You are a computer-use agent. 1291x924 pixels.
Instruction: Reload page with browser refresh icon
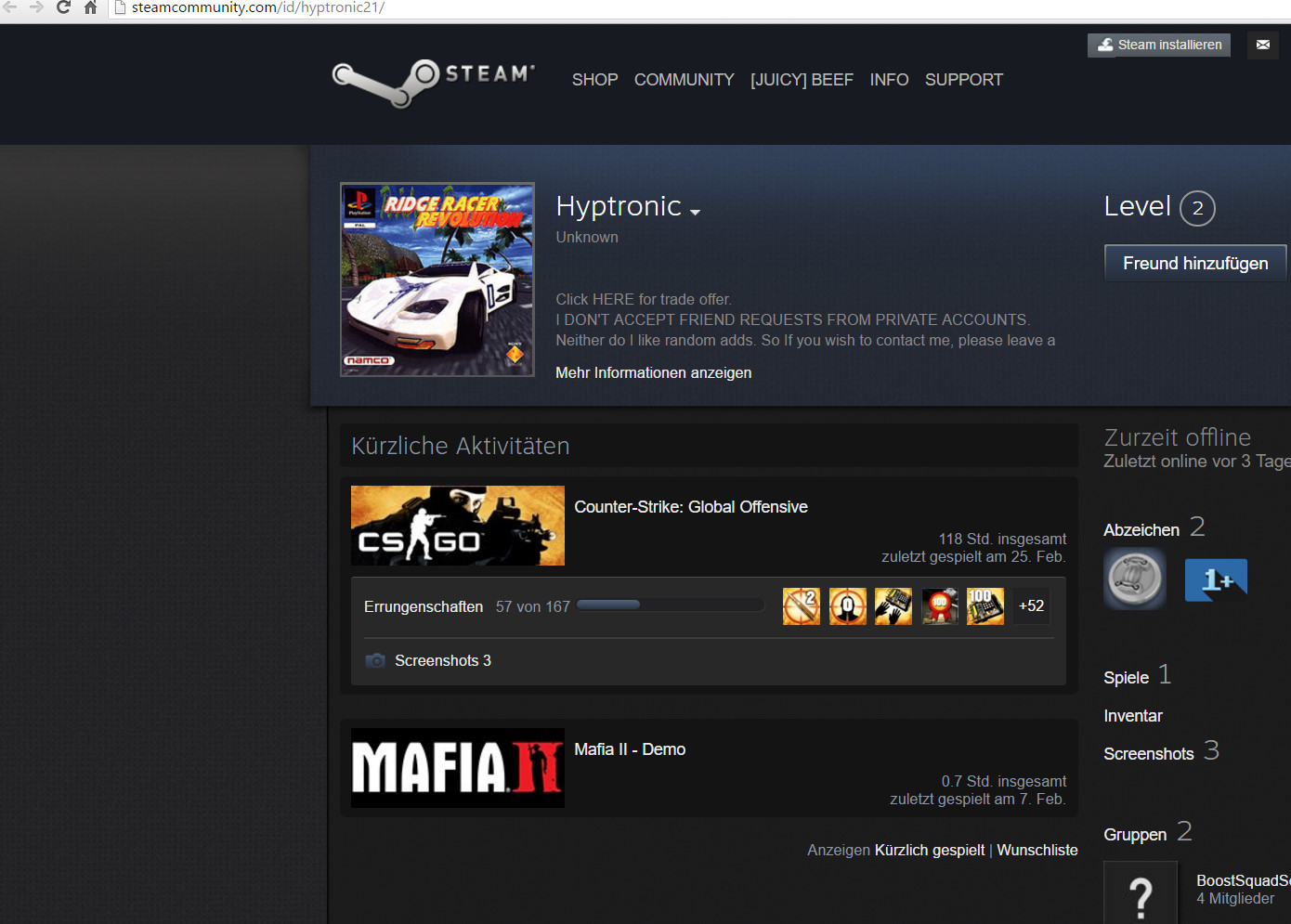[x=63, y=8]
